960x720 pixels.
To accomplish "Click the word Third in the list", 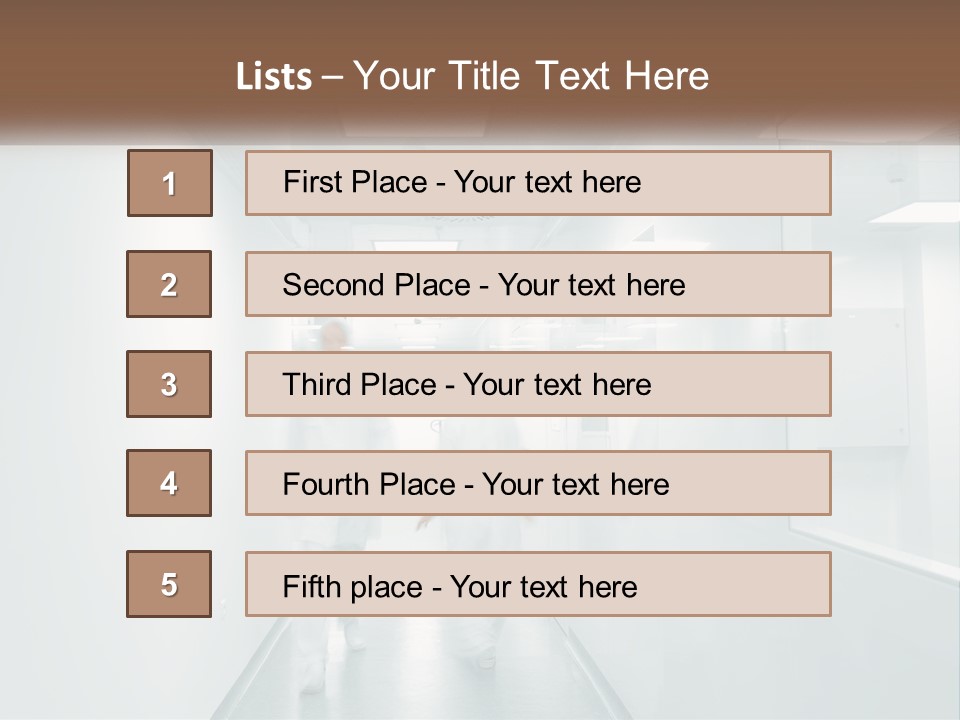I will click(318, 385).
